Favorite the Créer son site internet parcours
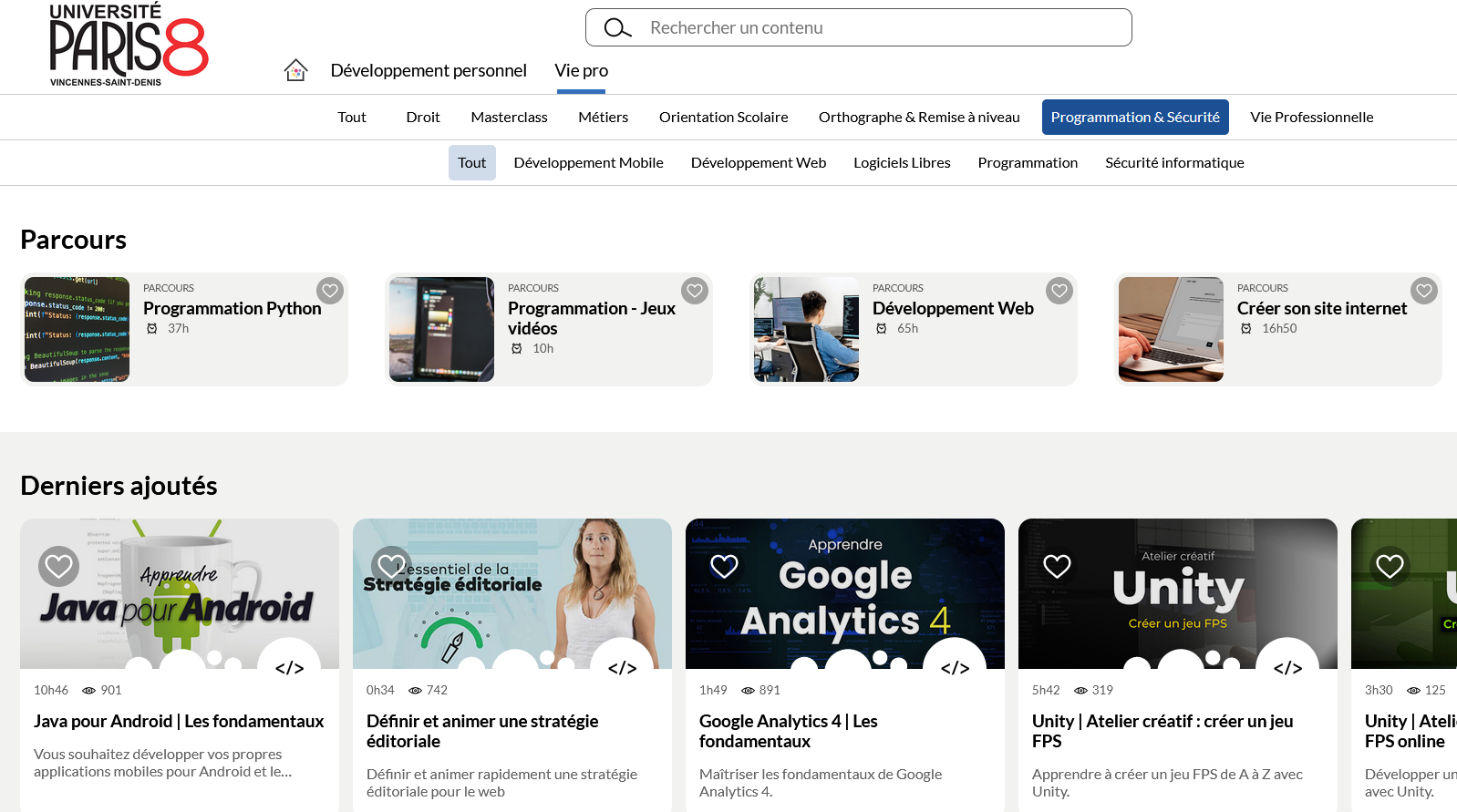The width and height of the screenshot is (1457, 812). (1424, 291)
